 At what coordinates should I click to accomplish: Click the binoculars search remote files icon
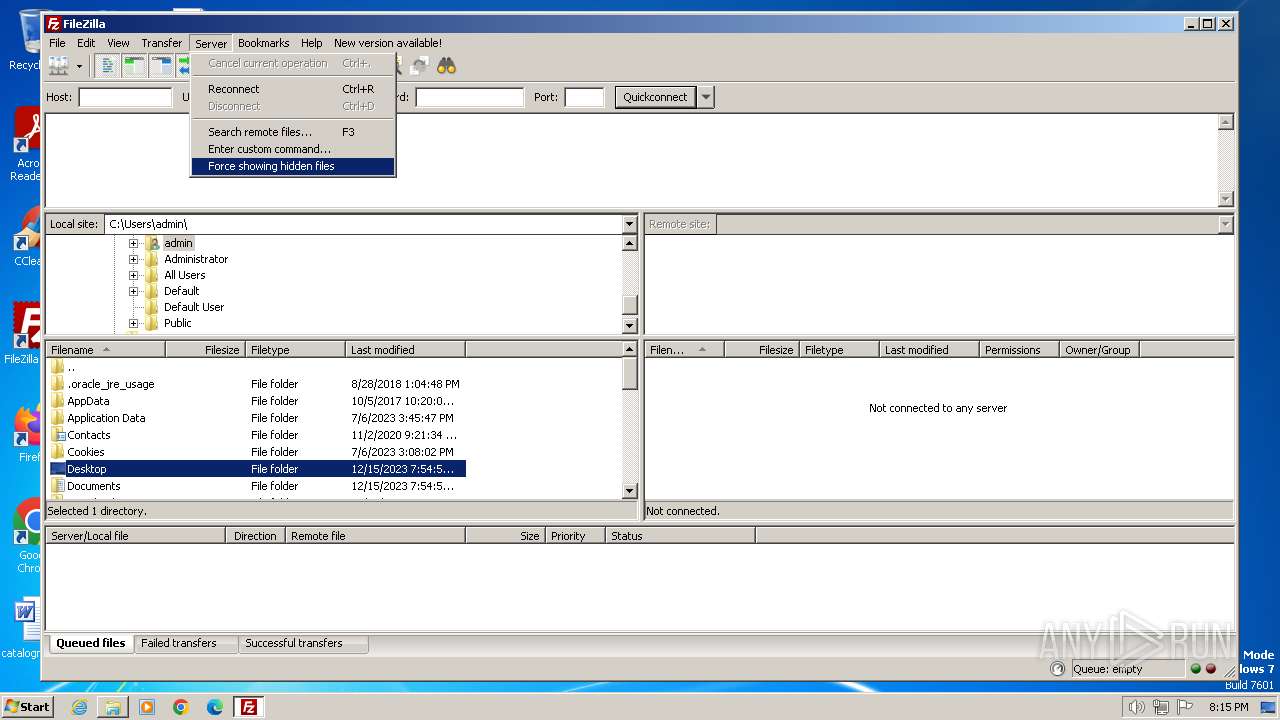click(446, 66)
